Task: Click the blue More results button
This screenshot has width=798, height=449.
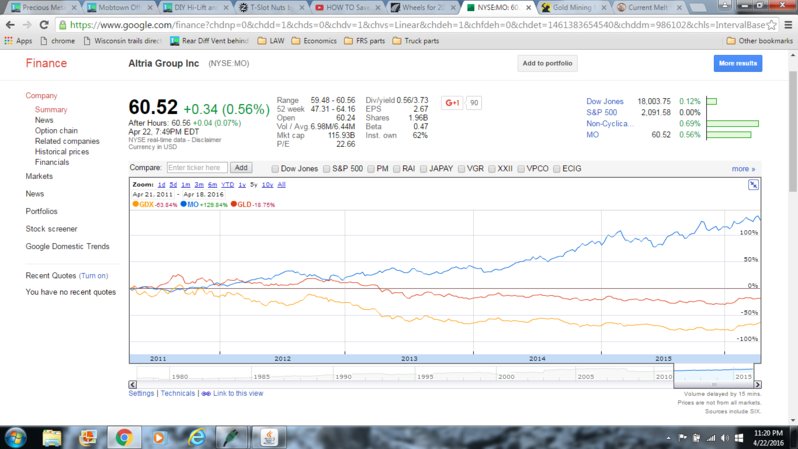Action: 737,63
